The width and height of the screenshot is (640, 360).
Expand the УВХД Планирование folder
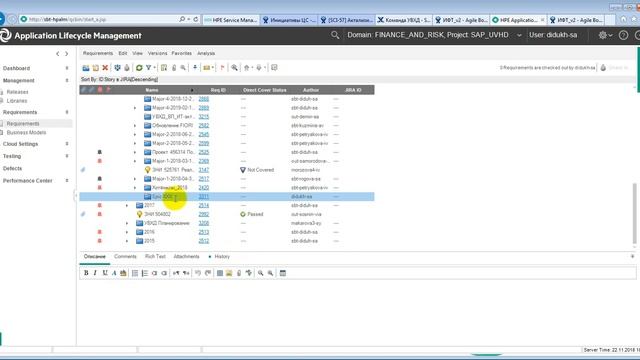(127, 223)
